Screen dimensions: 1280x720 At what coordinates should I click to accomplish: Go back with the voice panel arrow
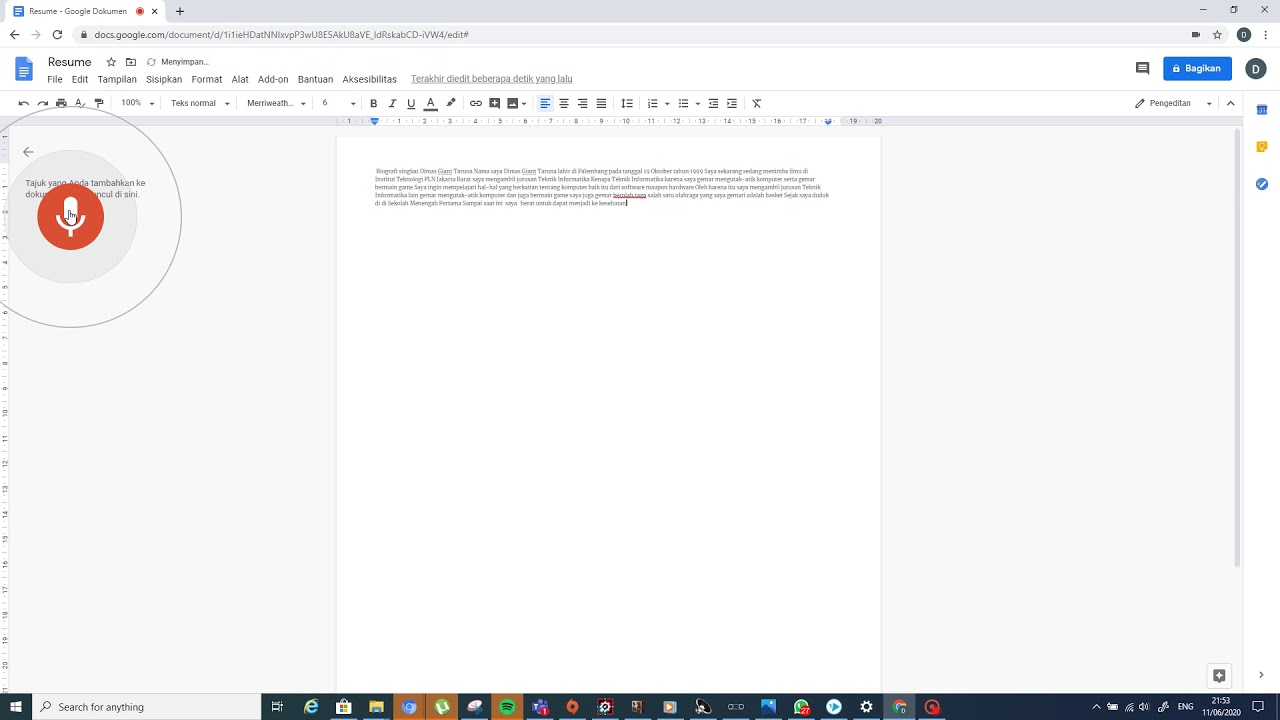click(x=28, y=152)
